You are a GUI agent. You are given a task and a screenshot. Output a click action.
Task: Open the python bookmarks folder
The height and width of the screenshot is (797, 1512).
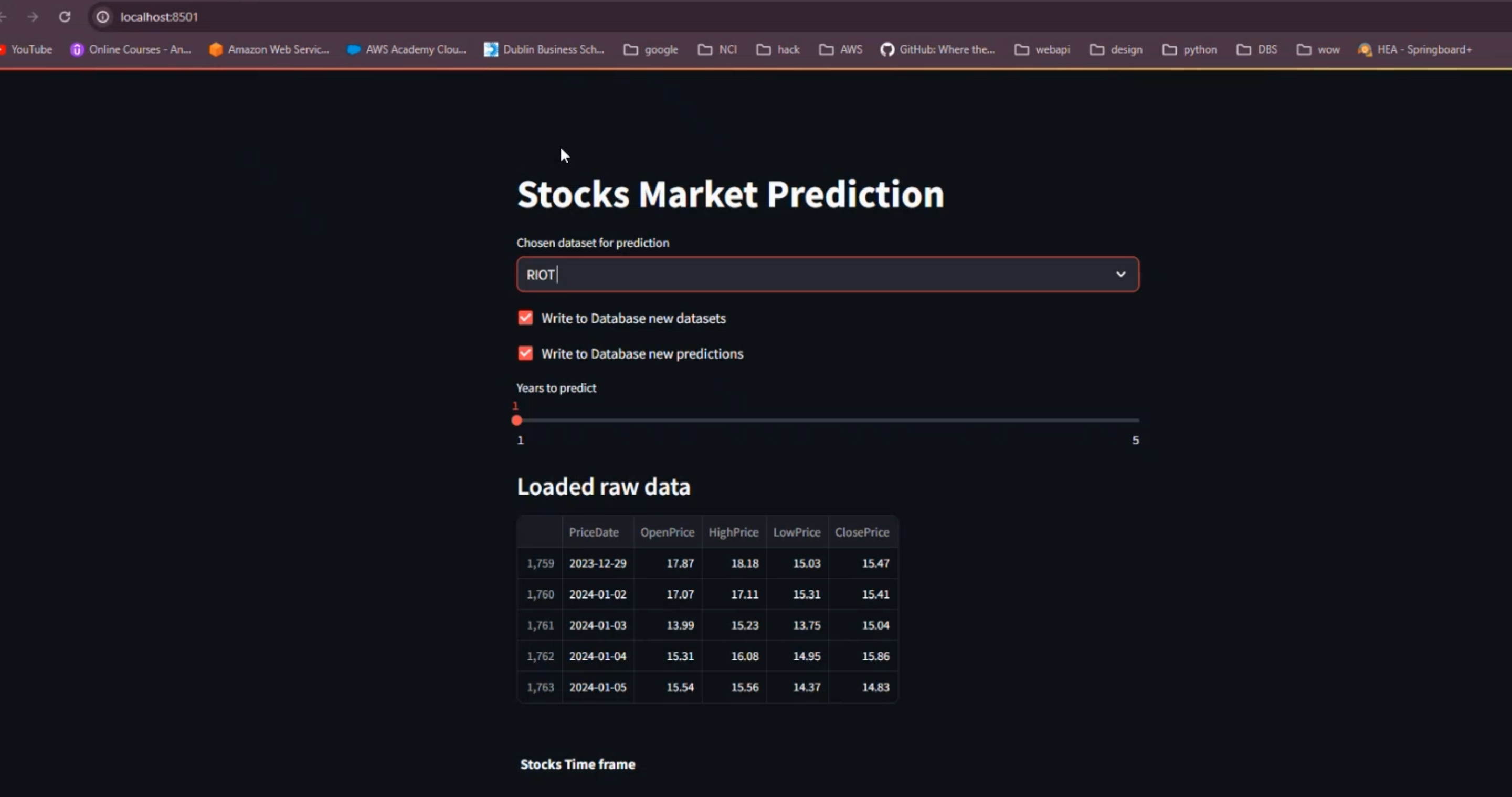coord(1190,49)
